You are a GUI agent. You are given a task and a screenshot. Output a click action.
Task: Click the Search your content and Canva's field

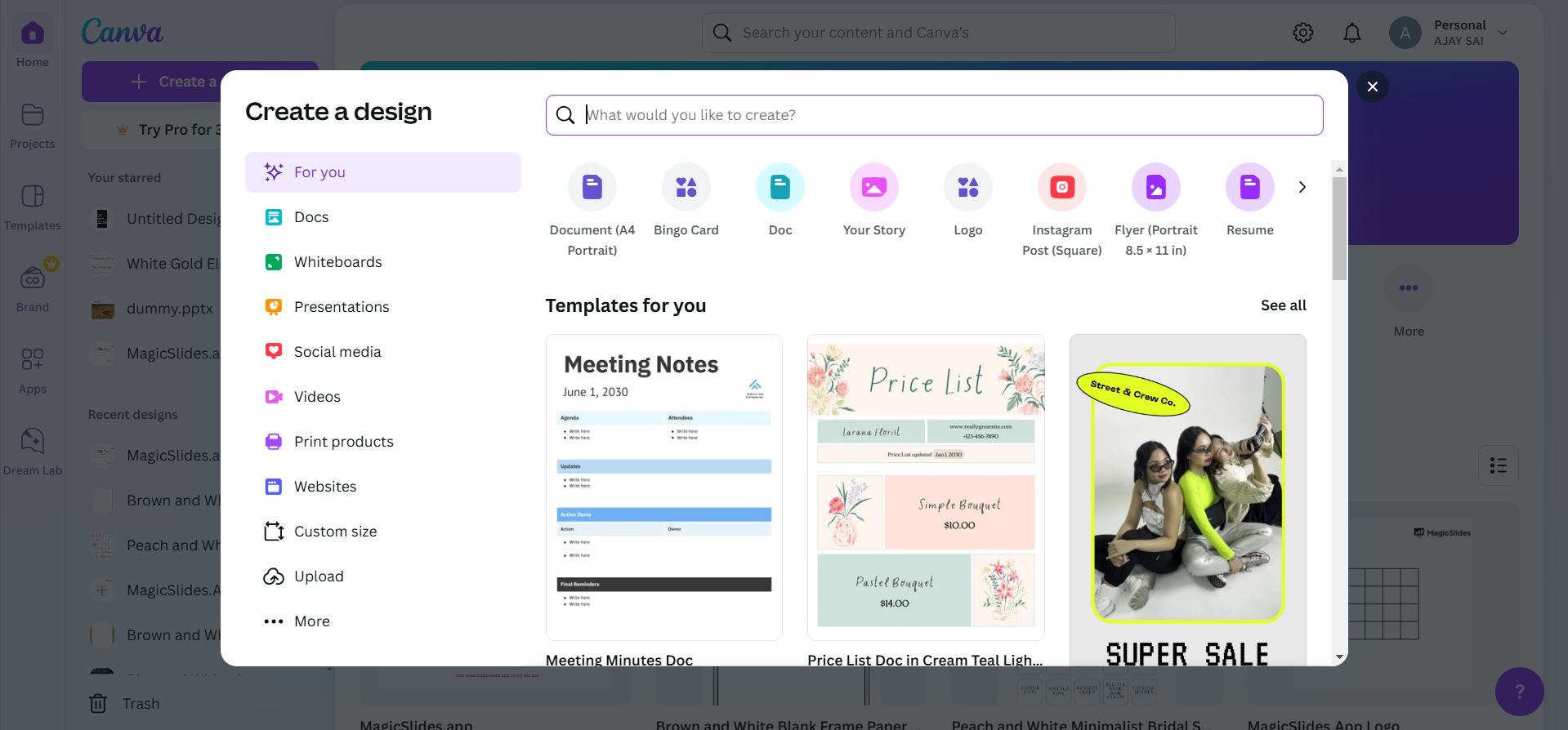click(x=939, y=33)
